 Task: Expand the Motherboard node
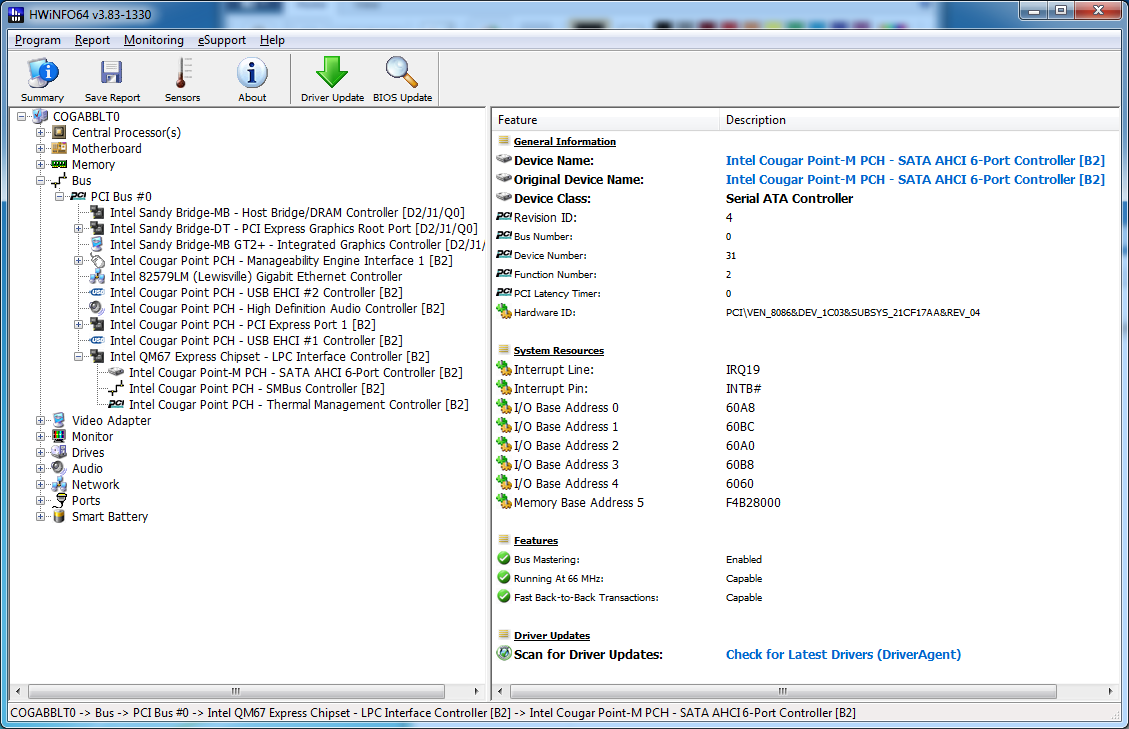click(x=40, y=148)
